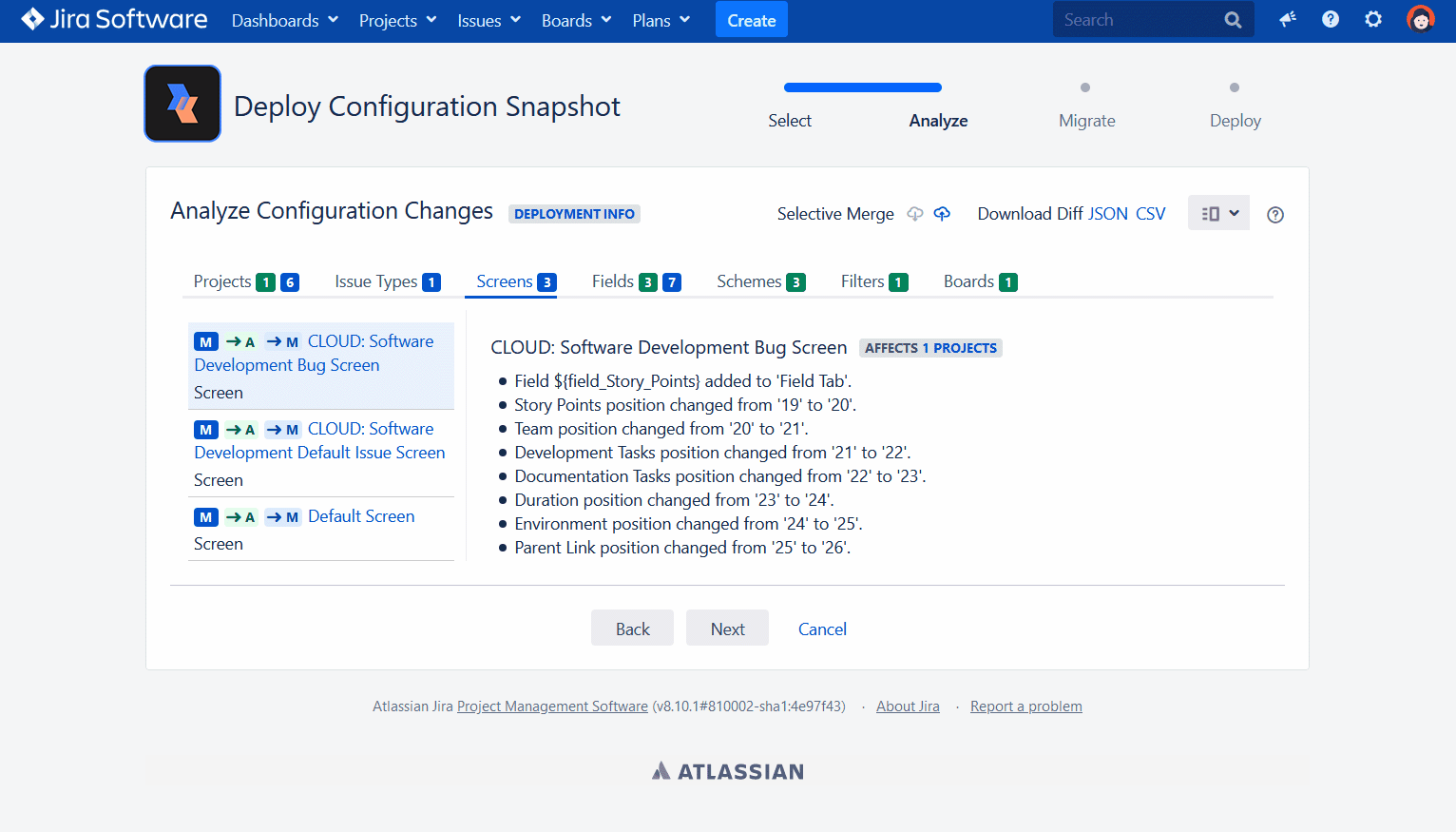The image size is (1456, 832).
Task: Click the blue badge 7 next to Fields
Action: [x=672, y=282]
